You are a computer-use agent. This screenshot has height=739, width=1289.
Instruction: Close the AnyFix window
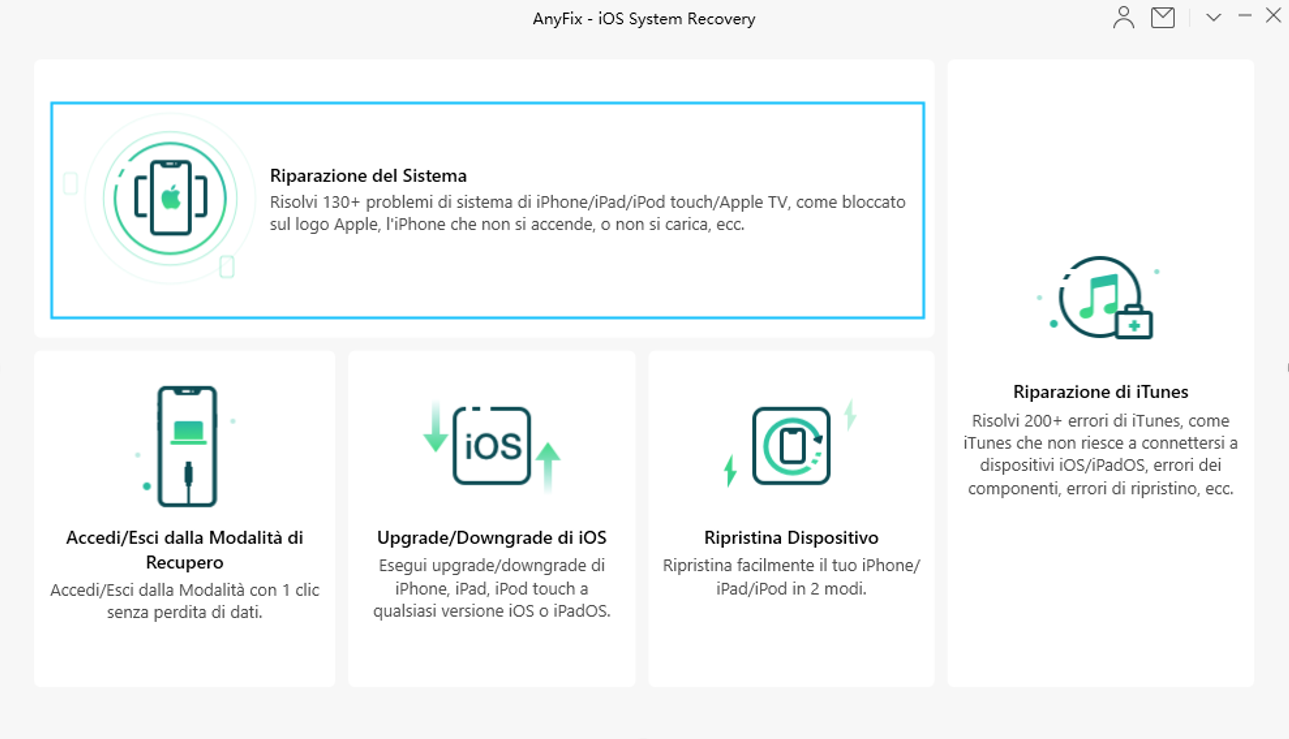pos(1273,16)
